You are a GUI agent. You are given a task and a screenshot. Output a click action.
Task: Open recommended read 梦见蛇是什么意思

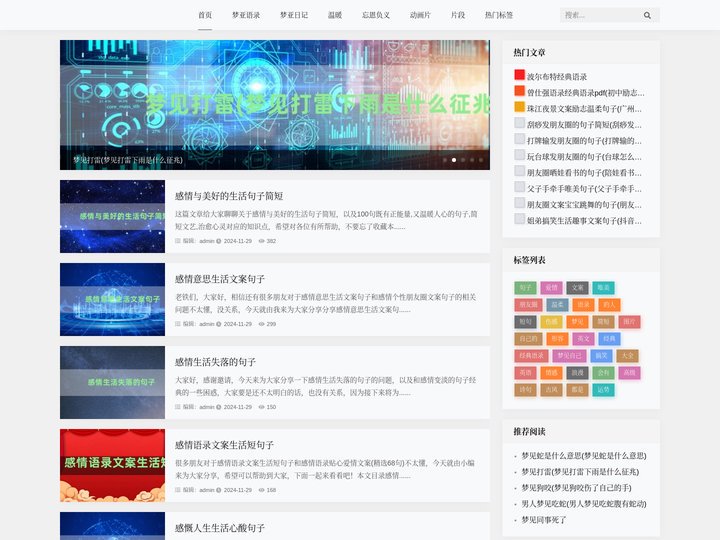click(x=584, y=456)
